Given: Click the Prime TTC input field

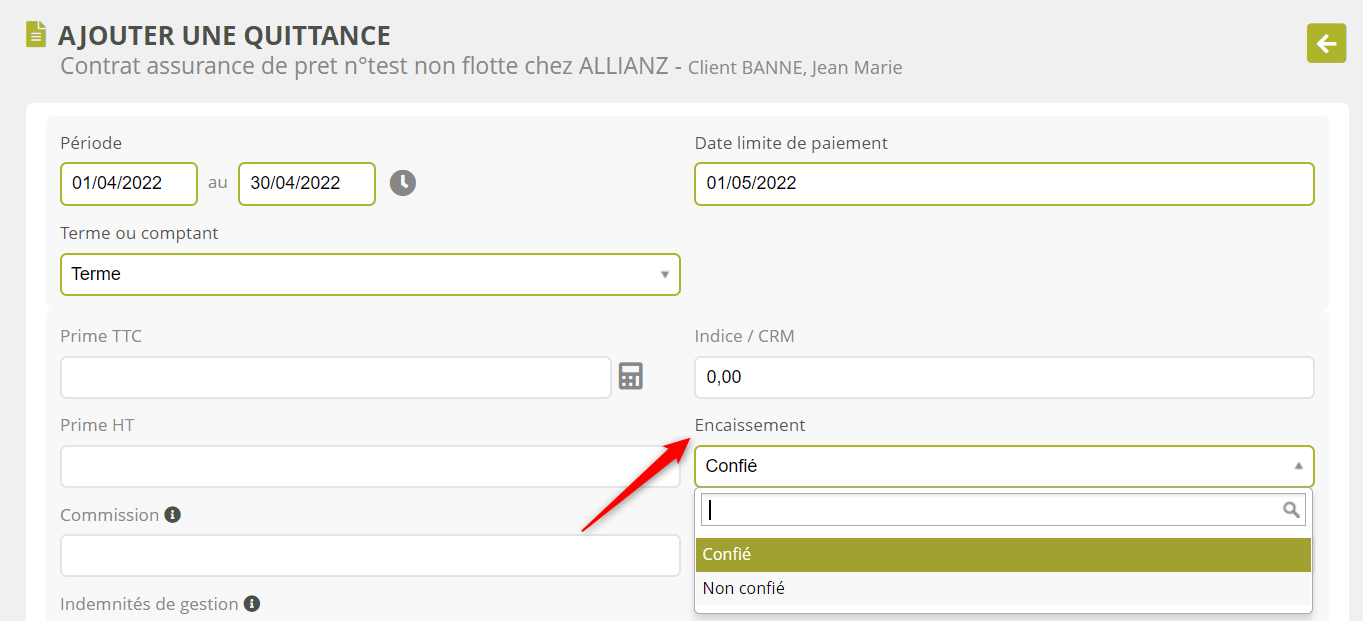Looking at the screenshot, I should (x=335, y=377).
